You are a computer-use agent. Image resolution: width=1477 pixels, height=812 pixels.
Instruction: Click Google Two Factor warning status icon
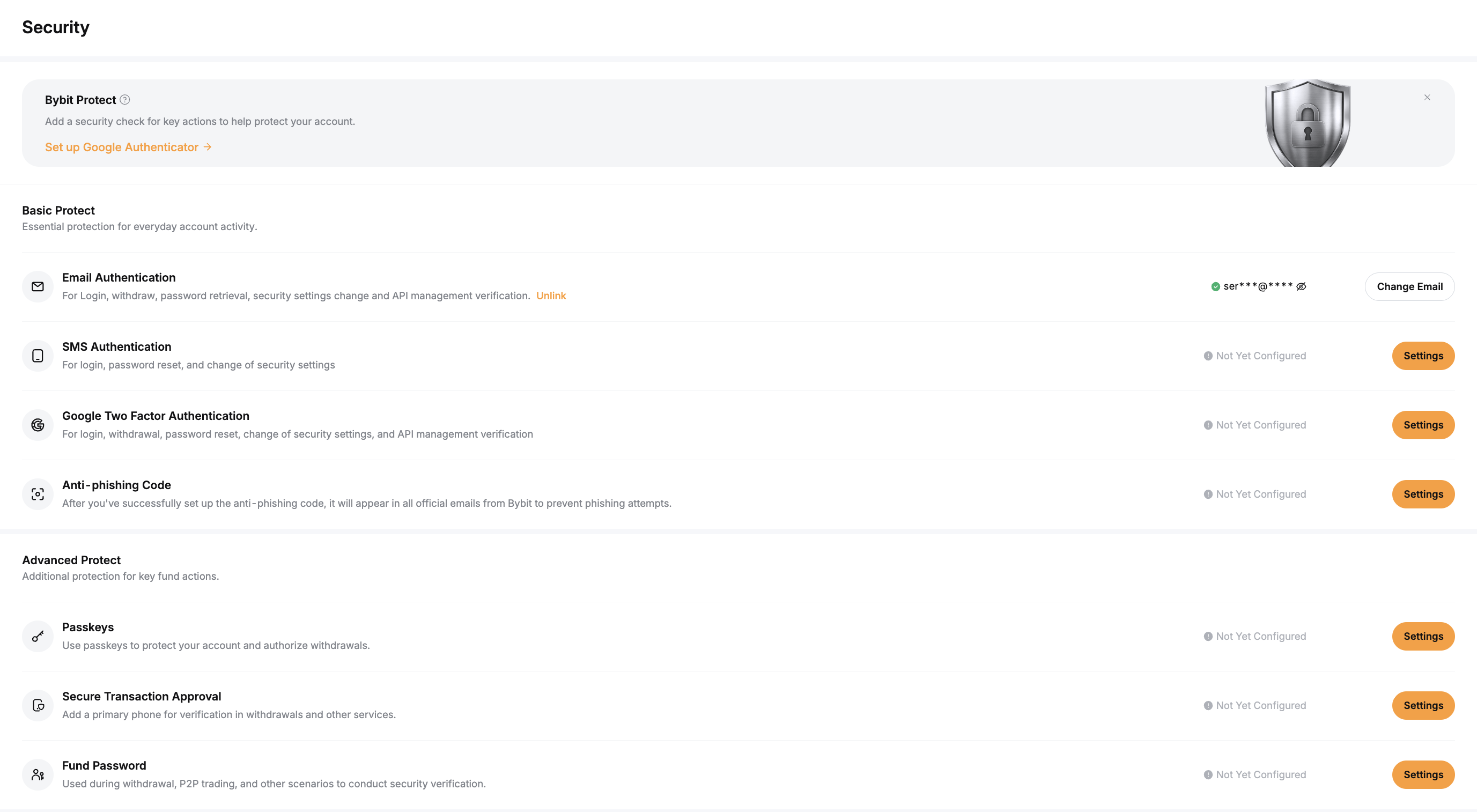(1208, 425)
